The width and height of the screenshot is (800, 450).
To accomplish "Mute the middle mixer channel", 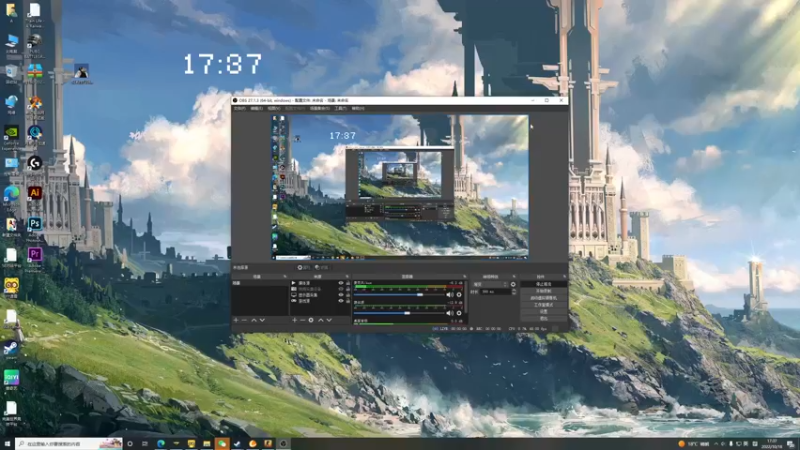I will (x=450, y=313).
